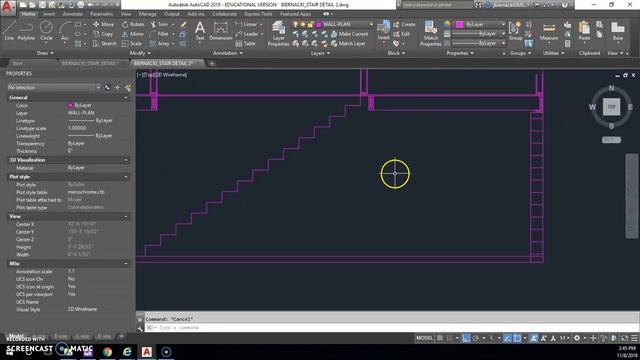Open the Parametric ribbon tab
Image resolution: width=640 pixels, height=360 pixels.
(101, 14)
